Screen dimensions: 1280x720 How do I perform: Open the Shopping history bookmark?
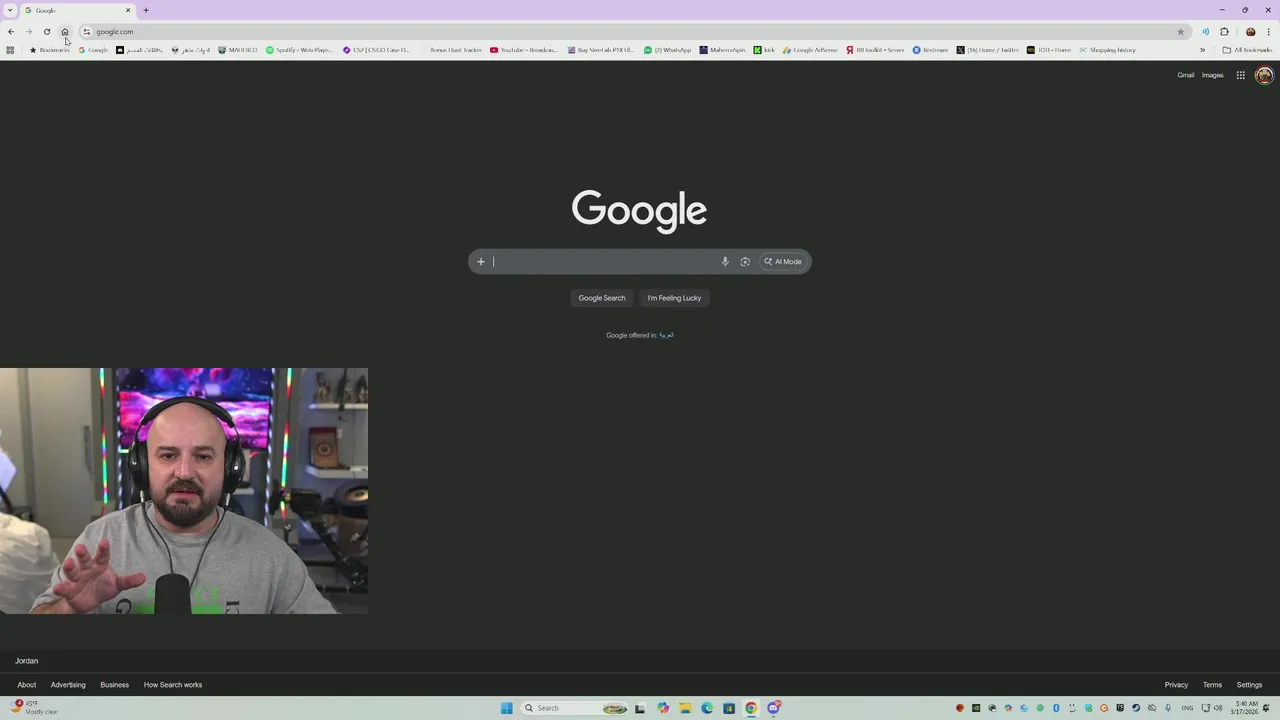(x=1107, y=50)
